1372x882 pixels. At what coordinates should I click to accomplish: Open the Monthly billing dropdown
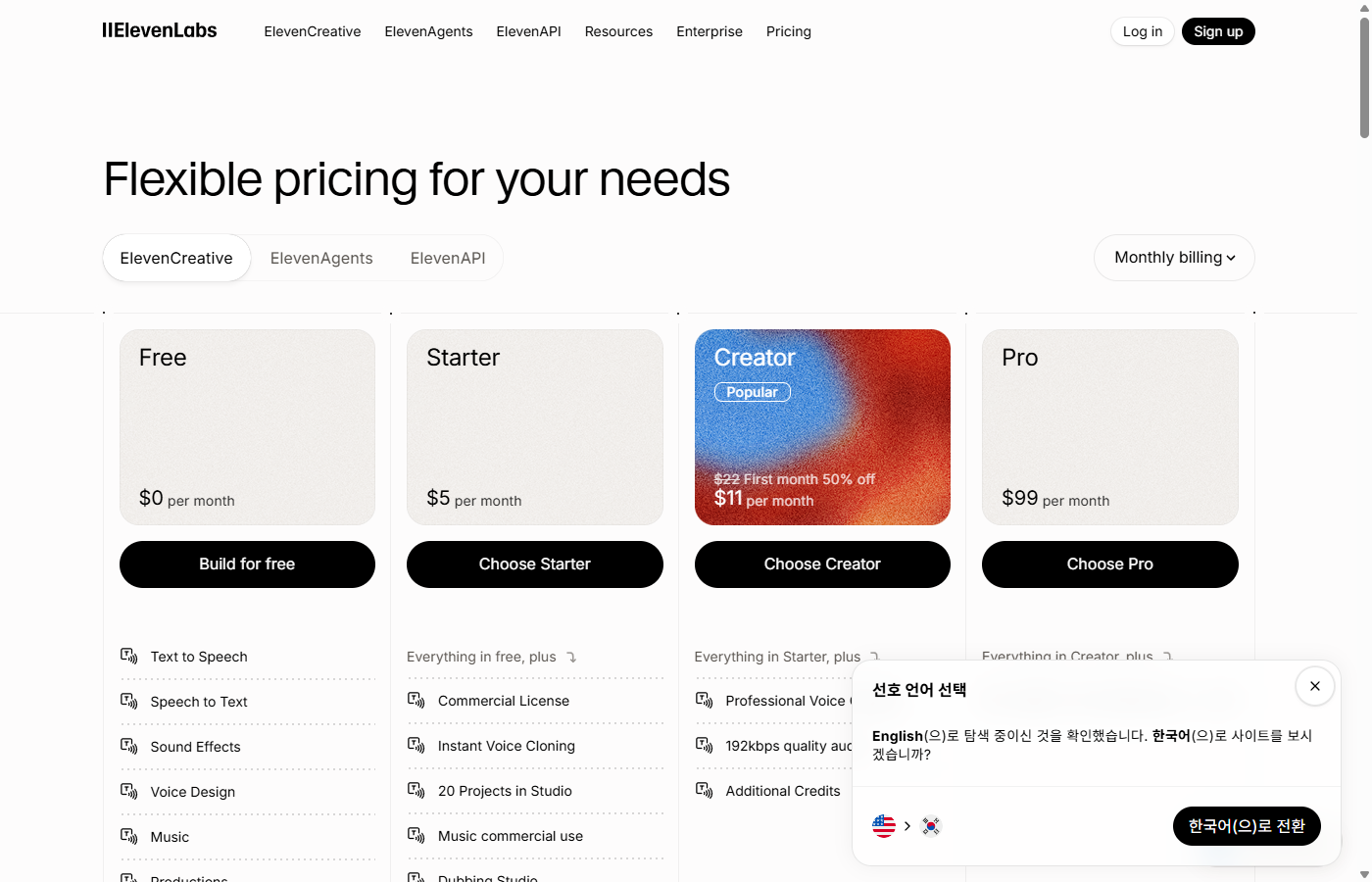1174,258
